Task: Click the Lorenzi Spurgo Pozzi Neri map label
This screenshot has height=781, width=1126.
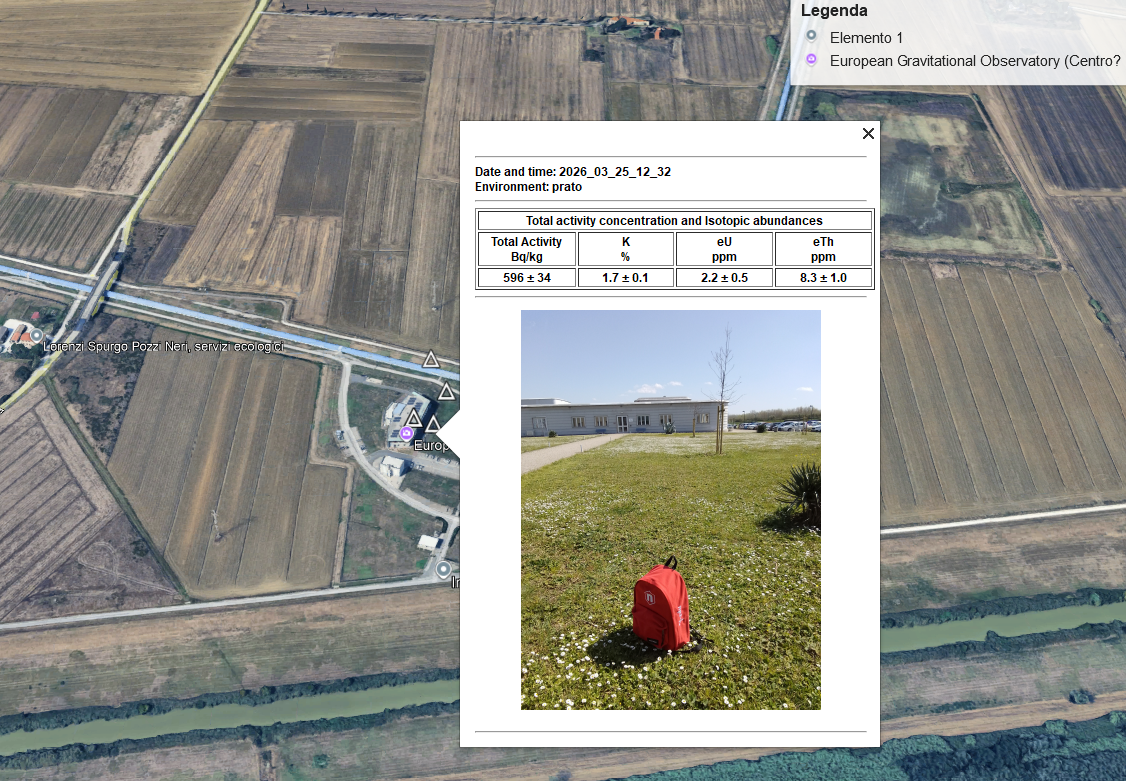Action: [163, 347]
